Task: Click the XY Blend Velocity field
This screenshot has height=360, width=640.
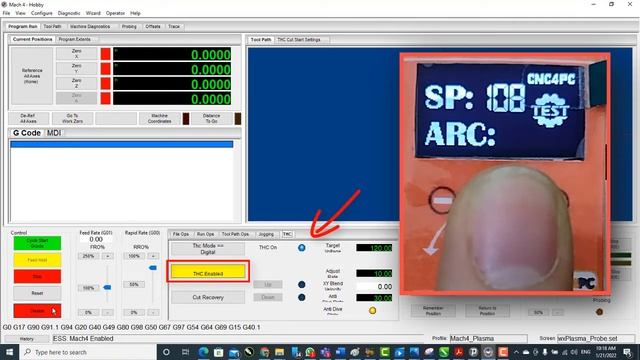Action: [374, 287]
